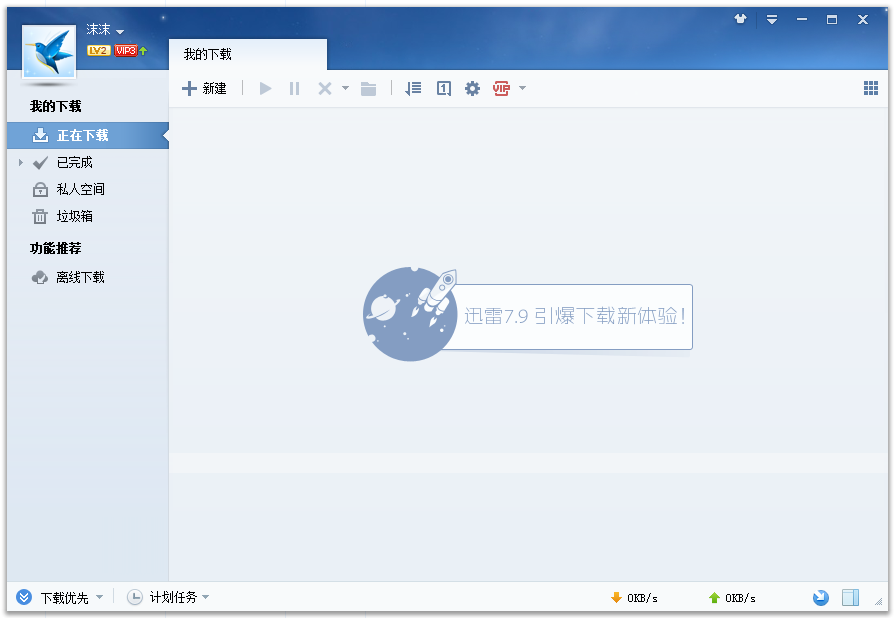Click the window resize grip corner
The width and height of the screenshot is (895, 618).
coord(879,601)
